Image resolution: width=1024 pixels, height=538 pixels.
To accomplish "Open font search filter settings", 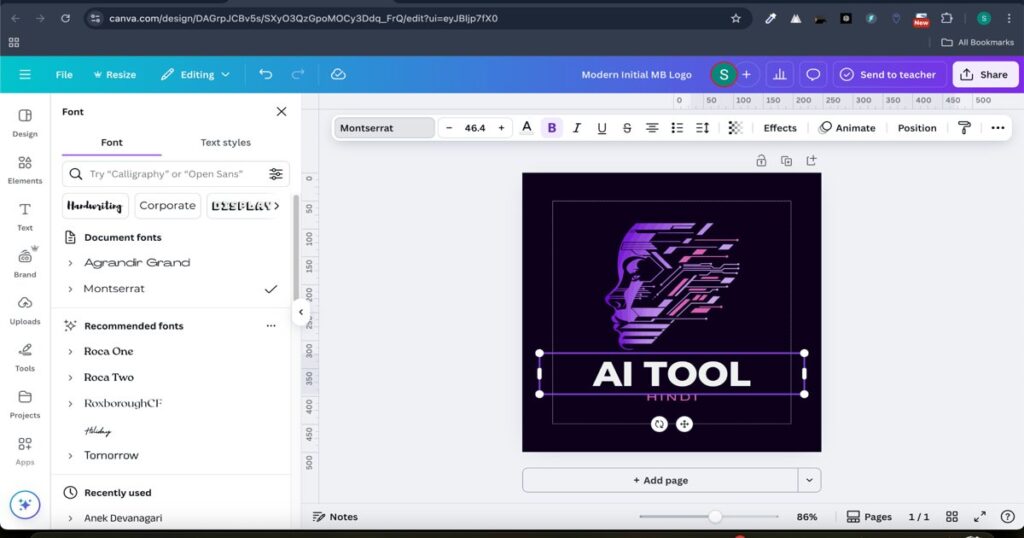I will click(276, 174).
